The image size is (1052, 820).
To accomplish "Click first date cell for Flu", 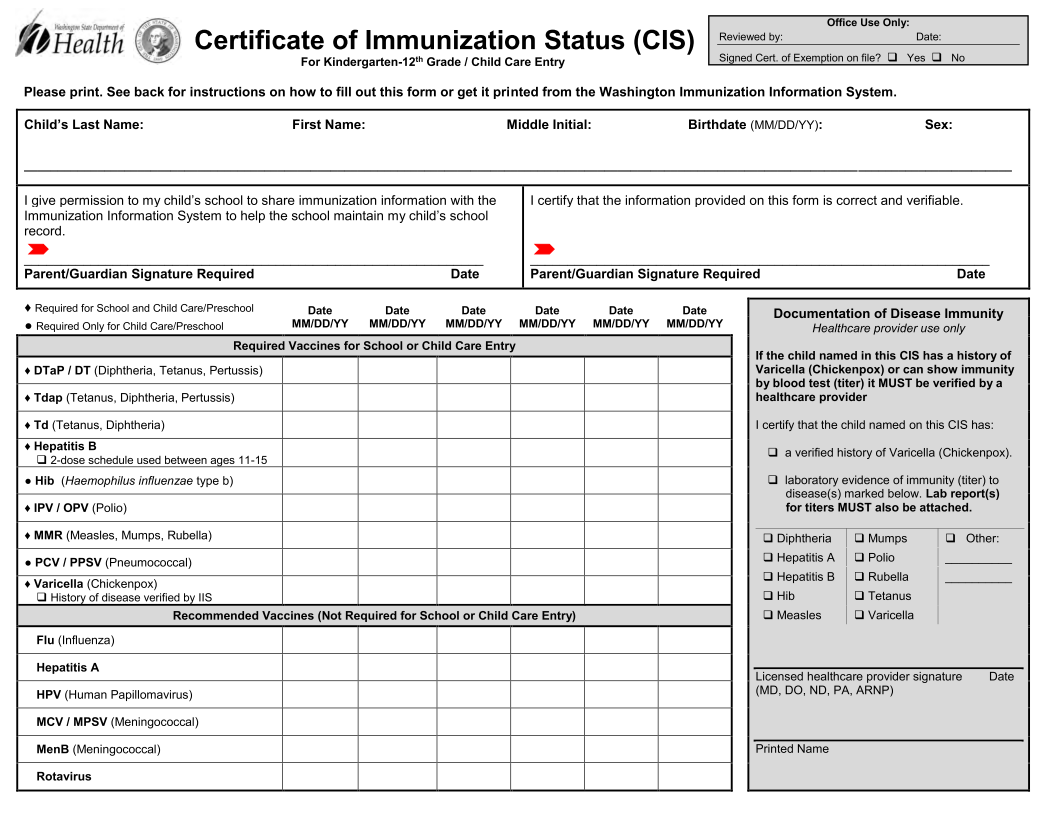I will (320, 640).
